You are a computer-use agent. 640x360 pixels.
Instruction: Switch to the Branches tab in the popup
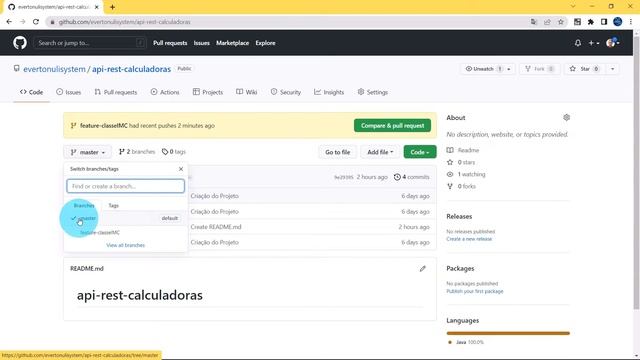coord(84,205)
